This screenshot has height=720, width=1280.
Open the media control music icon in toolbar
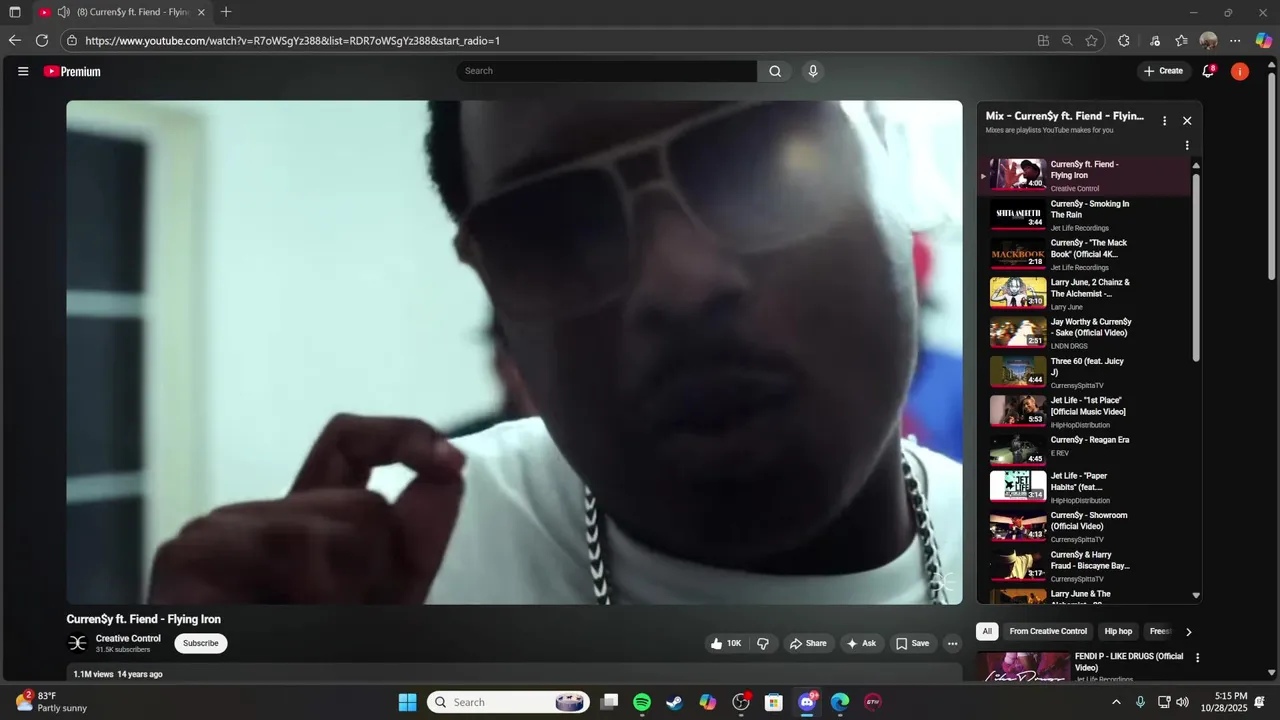coord(1155,41)
